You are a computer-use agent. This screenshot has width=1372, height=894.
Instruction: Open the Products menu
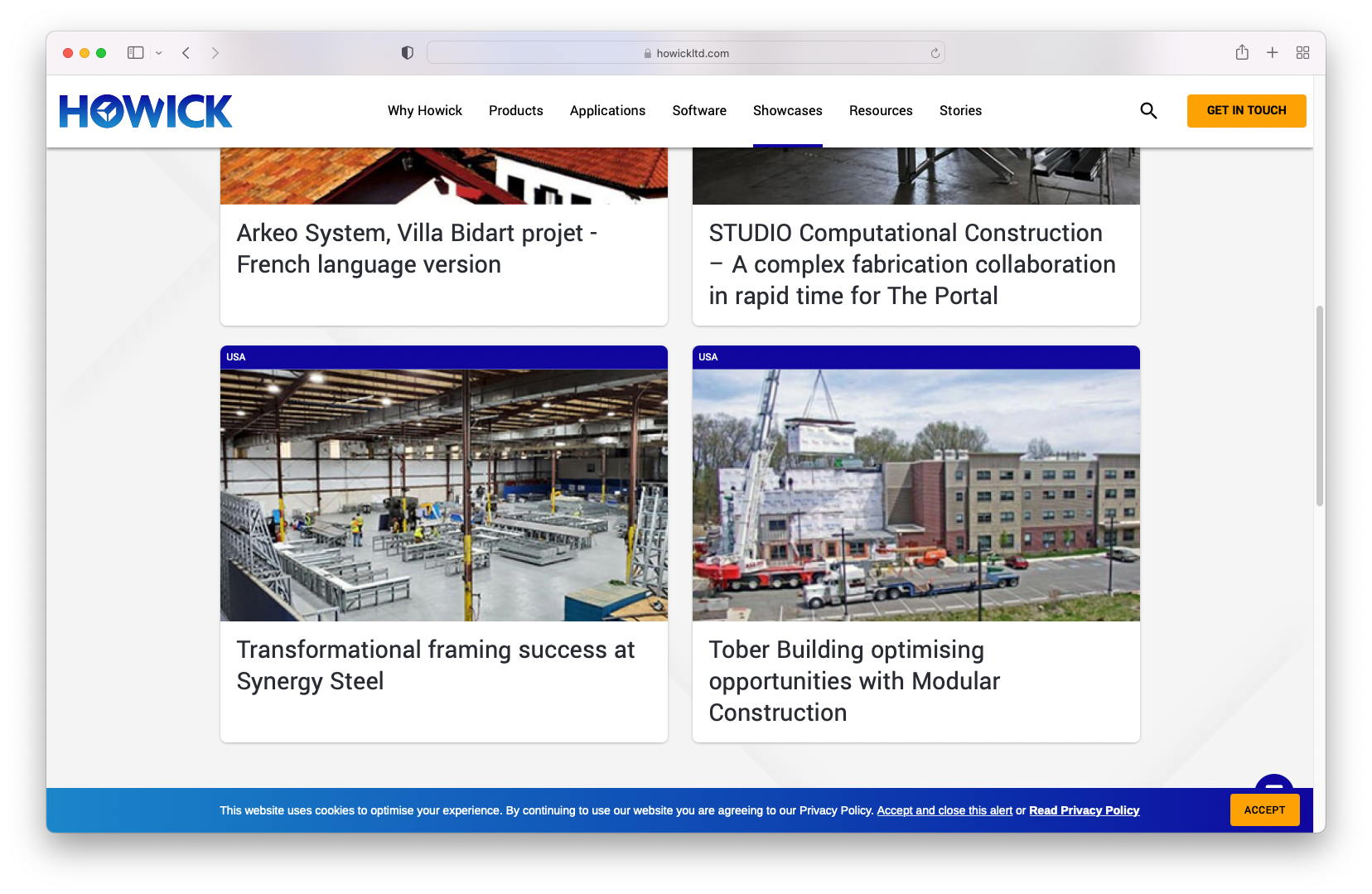516,110
